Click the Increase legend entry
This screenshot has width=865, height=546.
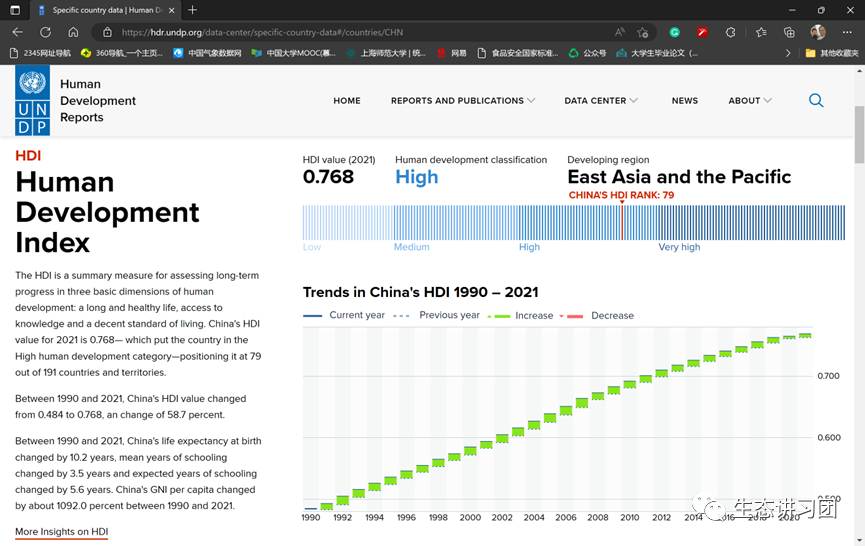point(520,315)
